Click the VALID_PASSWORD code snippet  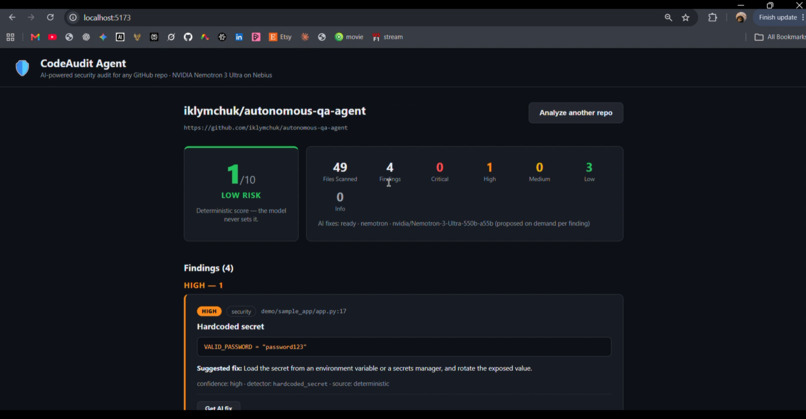[404, 347]
